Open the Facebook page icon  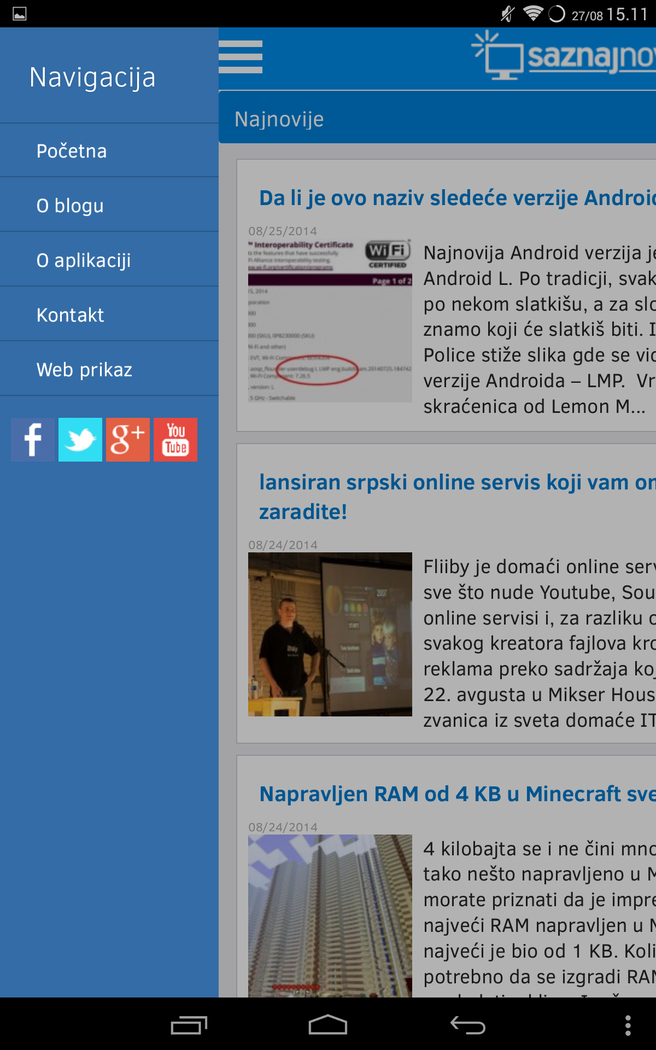[33, 440]
